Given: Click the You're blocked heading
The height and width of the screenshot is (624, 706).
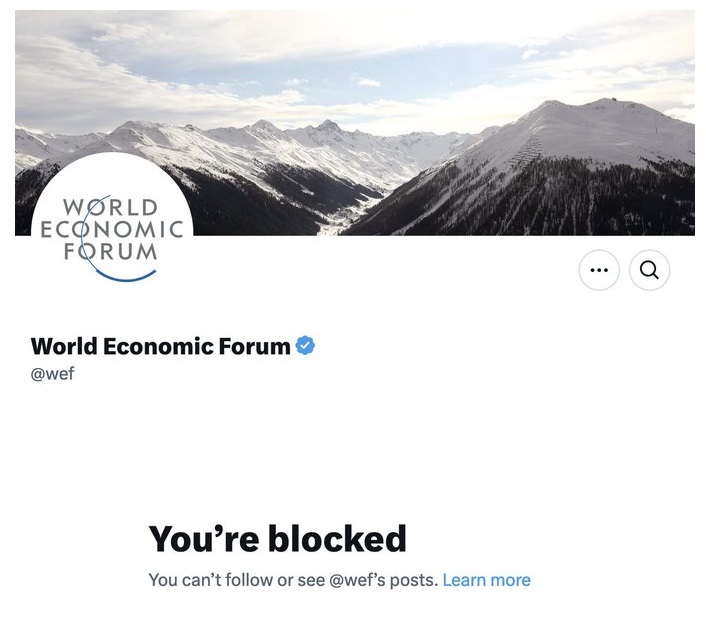Looking at the screenshot, I should click(x=277, y=538).
